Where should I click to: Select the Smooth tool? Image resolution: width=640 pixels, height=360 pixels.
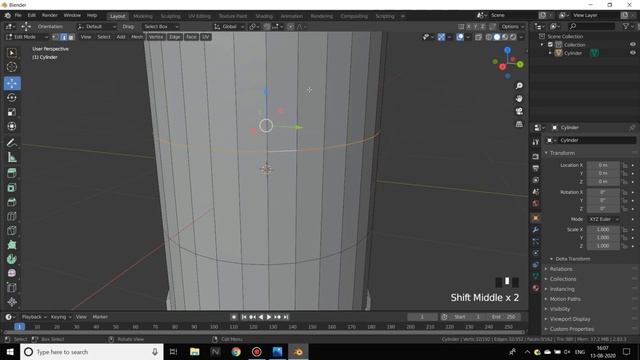click(x=12, y=273)
